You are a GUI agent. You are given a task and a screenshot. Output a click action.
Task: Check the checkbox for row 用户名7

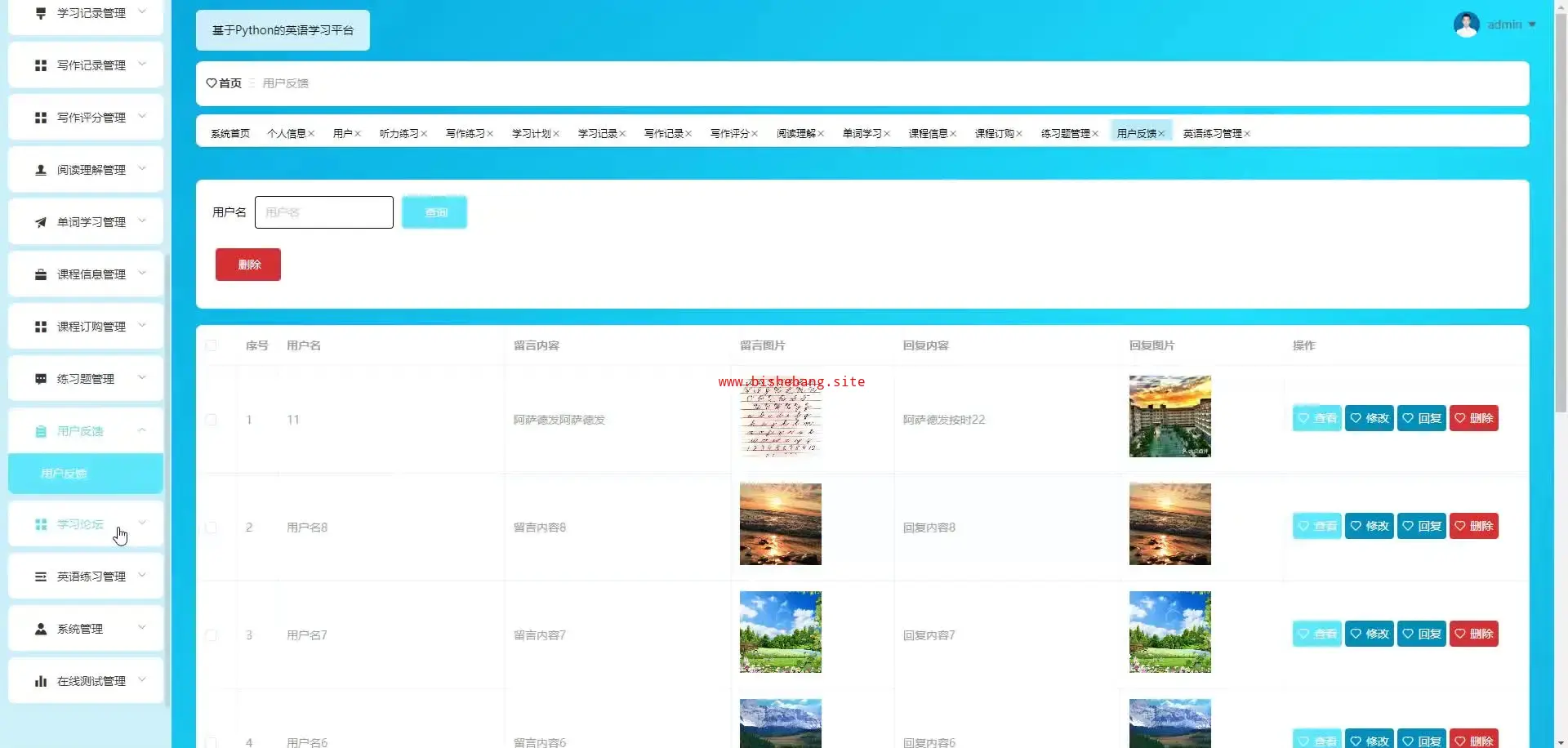pos(212,635)
